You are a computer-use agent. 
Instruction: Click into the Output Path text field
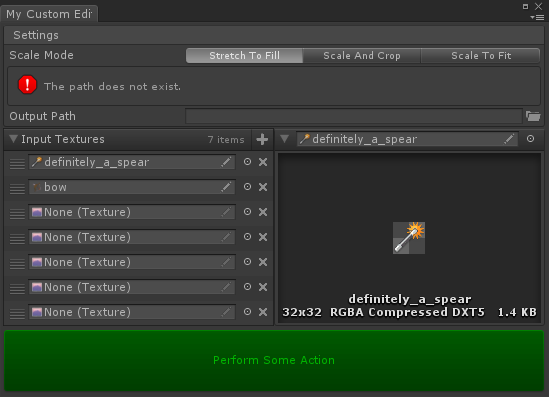click(354, 116)
